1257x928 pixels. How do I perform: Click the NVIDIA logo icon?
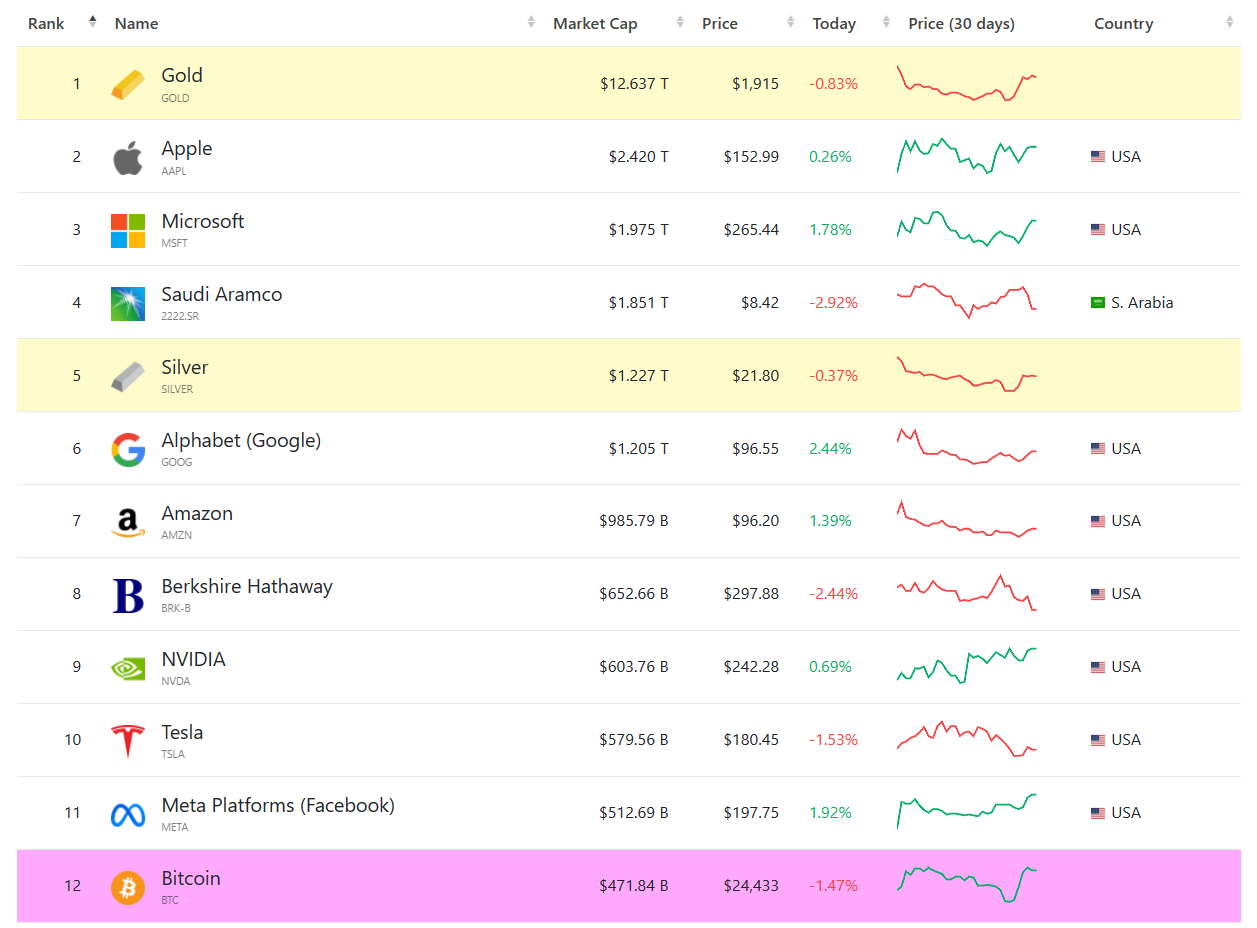click(x=127, y=667)
